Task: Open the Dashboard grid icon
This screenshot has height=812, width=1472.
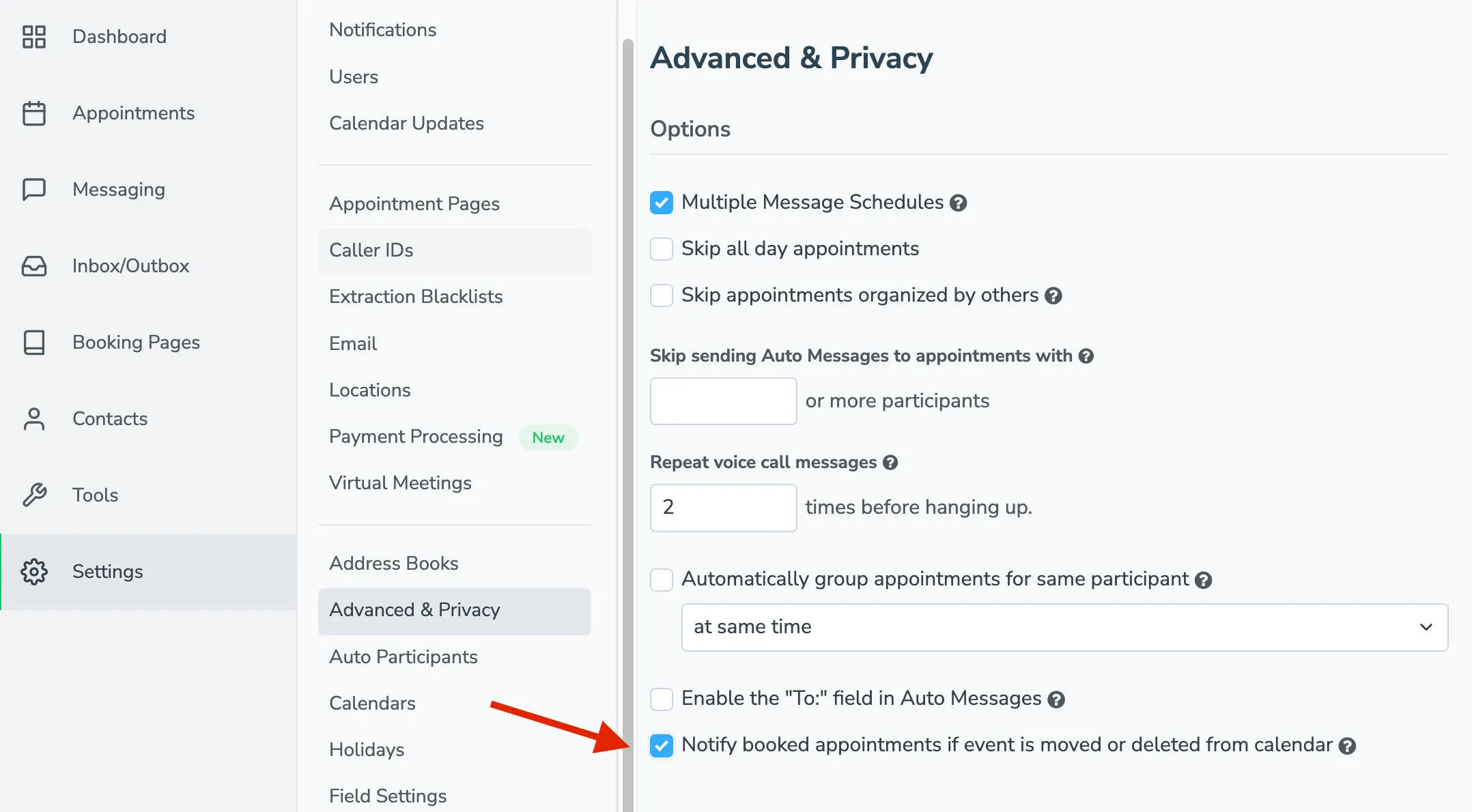Action: [x=35, y=38]
